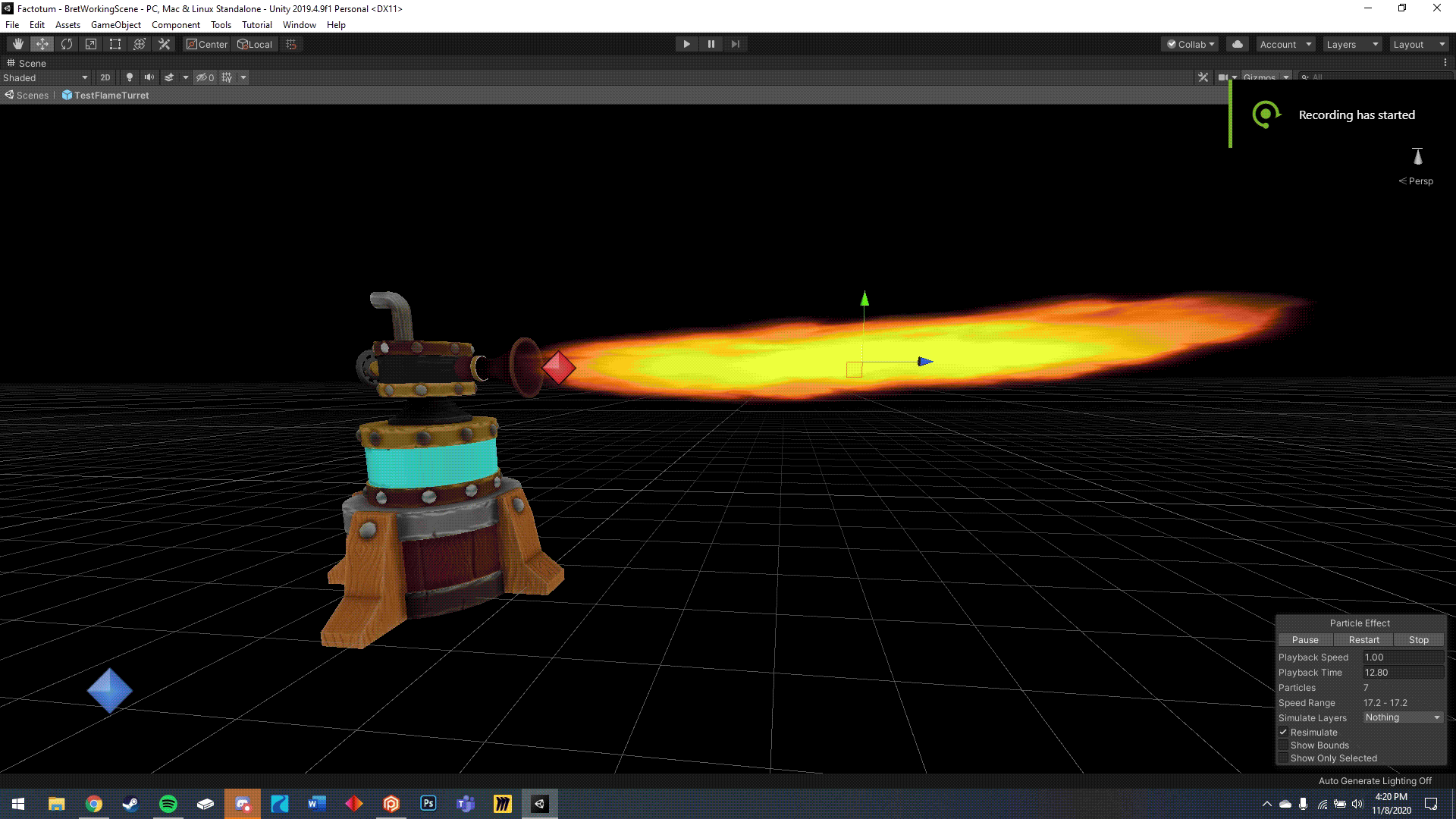Image resolution: width=1456 pixels, height=819 pixels.
Task: Open the Gizmos dropdown
Action: [1266, 77]
